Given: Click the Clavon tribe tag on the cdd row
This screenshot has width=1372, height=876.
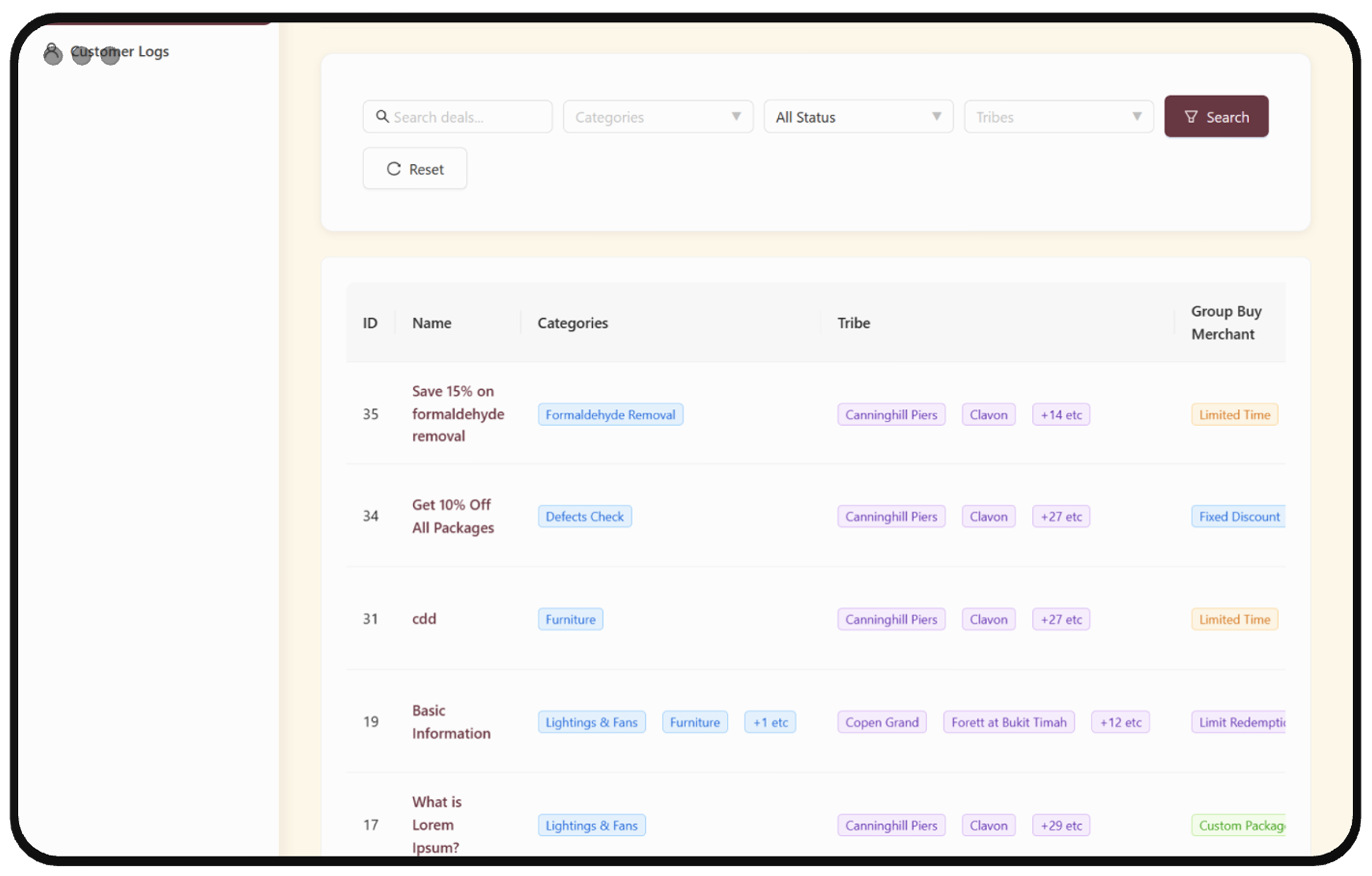Looking at the screenshot, I should 988,619.
